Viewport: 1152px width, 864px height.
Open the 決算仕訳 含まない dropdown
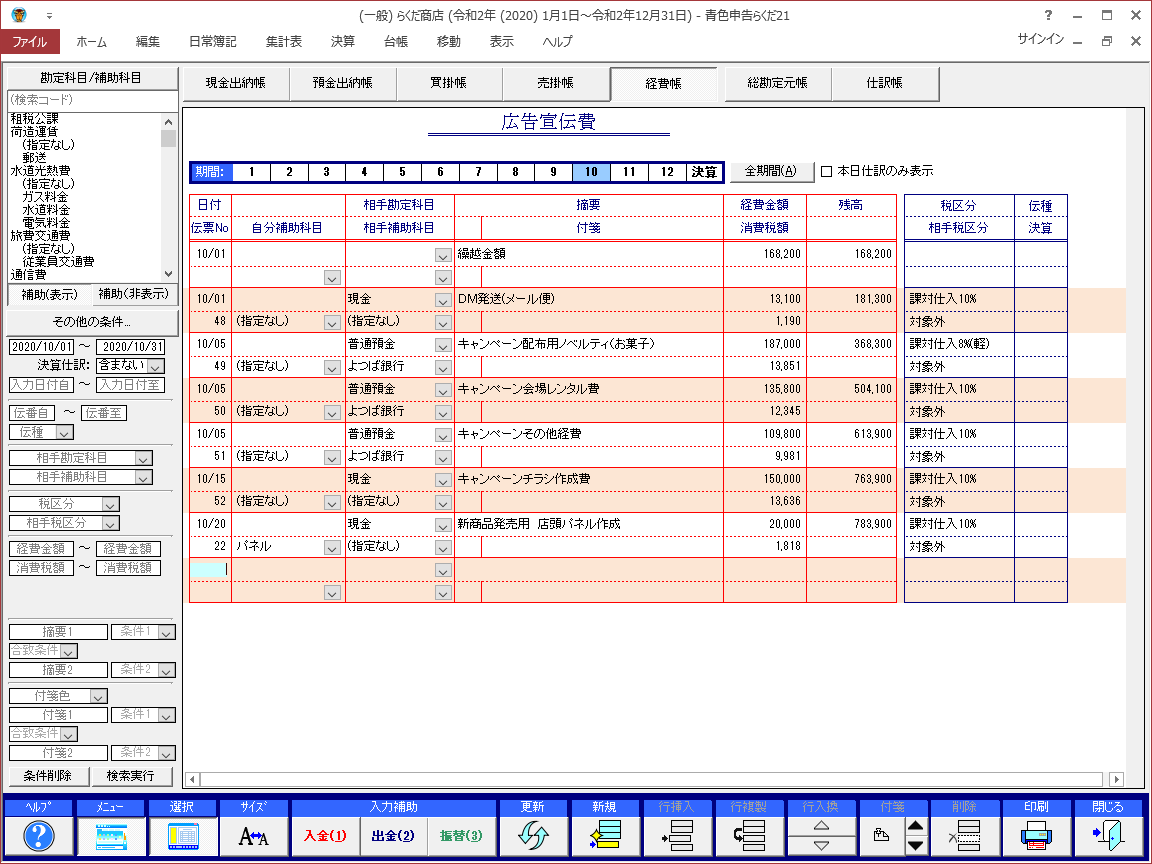click(x=156, y=366)
